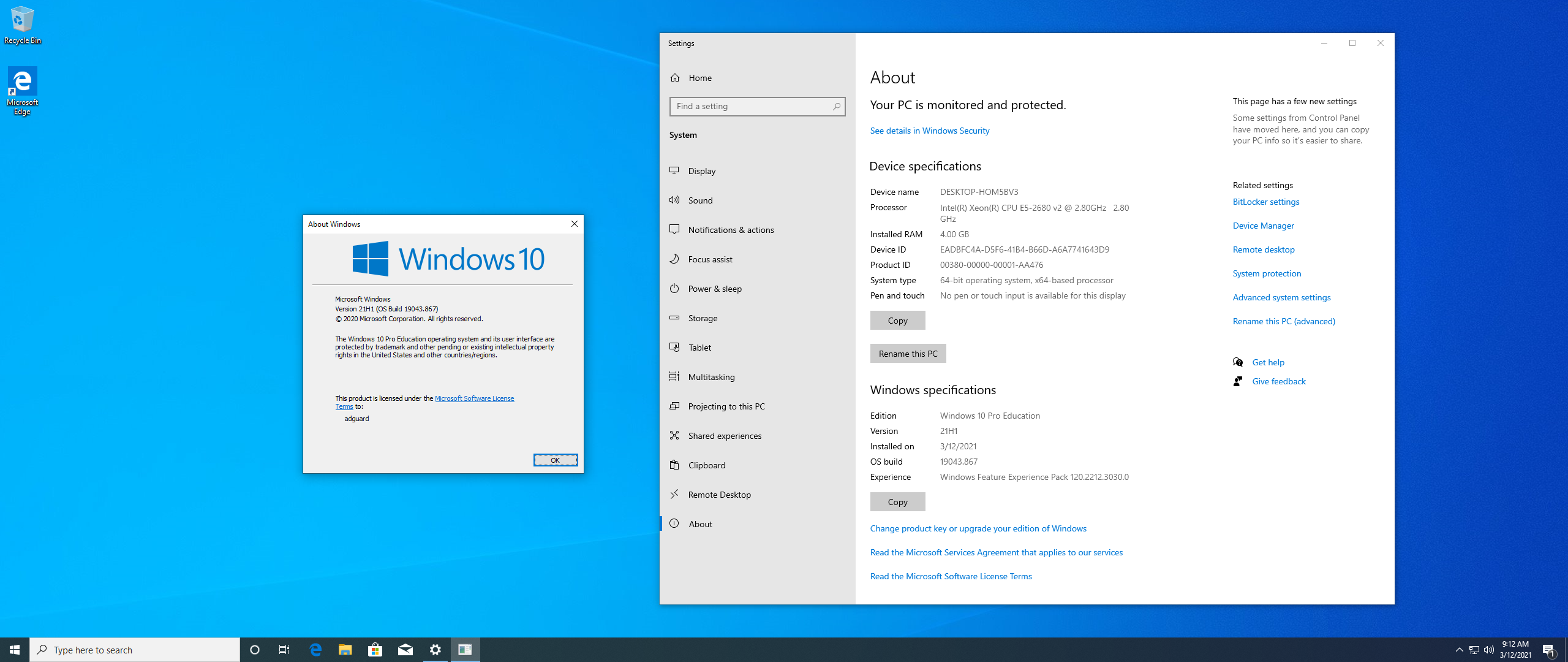1568x662 pixels.
Task: Click the search magnifier in Find a setting
Action: click(836, 107)
